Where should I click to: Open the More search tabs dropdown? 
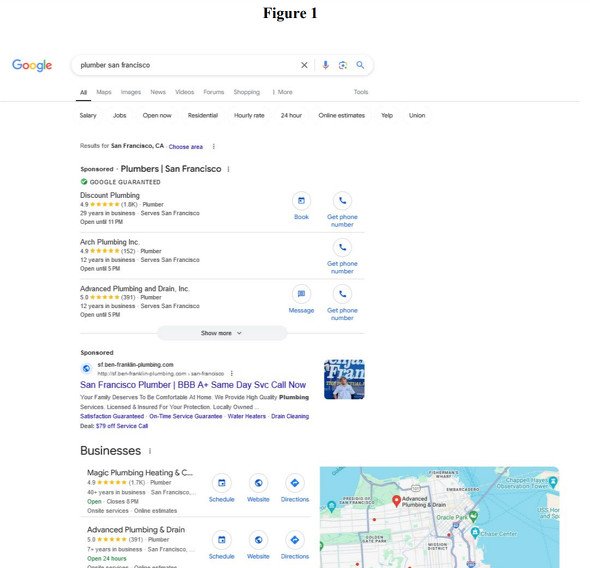coord(282,92)
